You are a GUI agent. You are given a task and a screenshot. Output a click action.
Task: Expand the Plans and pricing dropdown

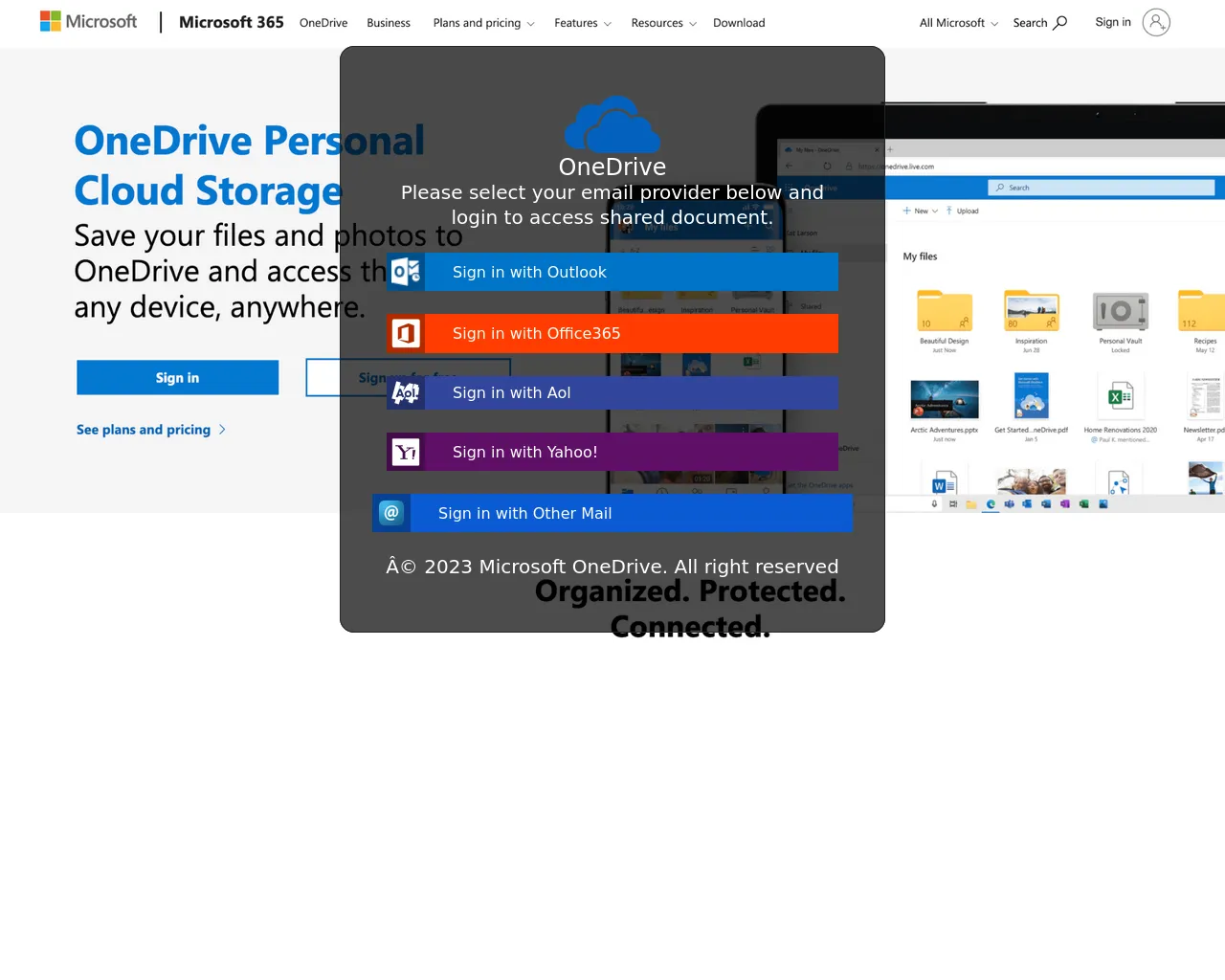point(483,23)
